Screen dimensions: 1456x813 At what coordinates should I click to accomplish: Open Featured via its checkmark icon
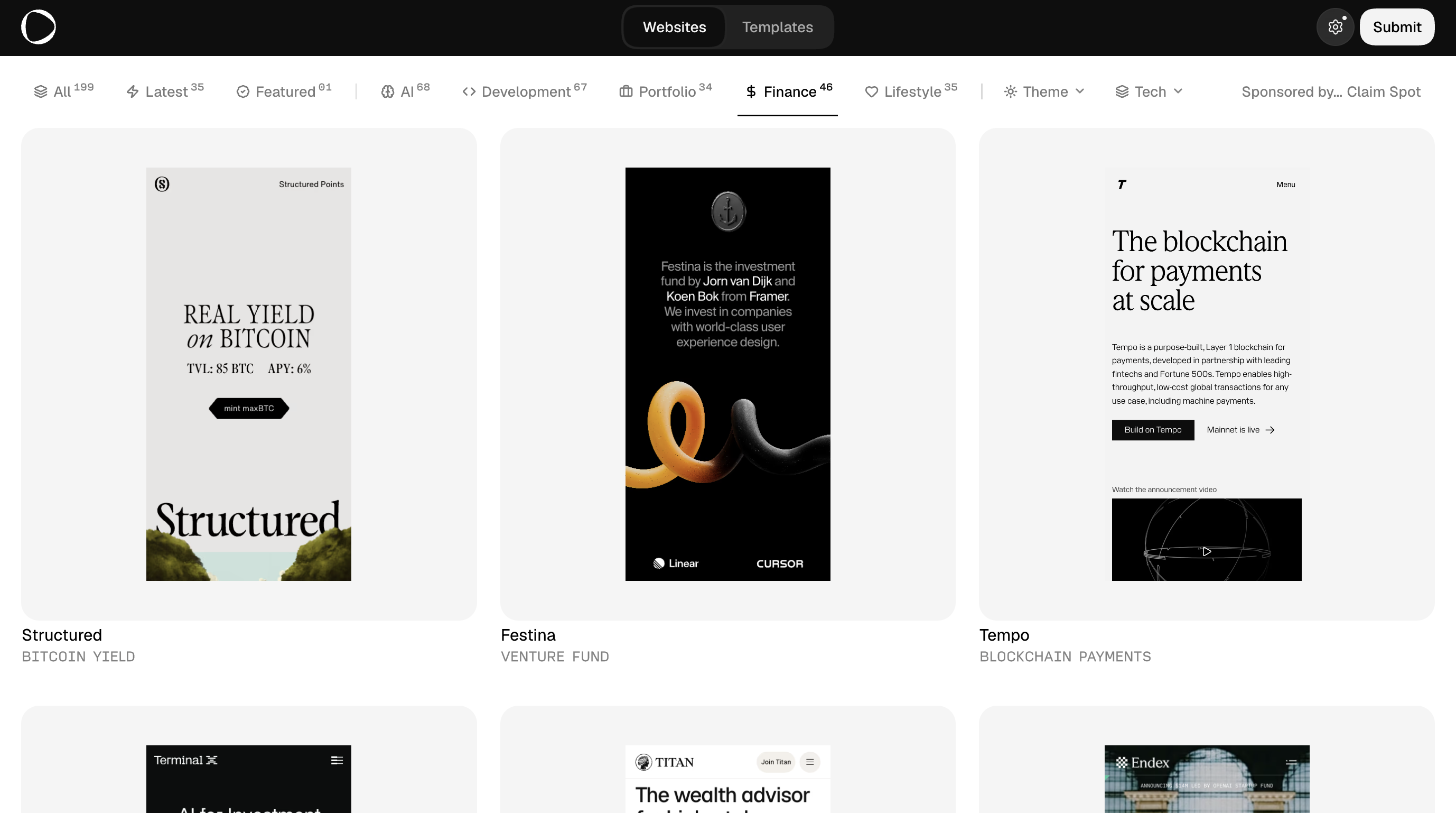(x=242, y=91)
